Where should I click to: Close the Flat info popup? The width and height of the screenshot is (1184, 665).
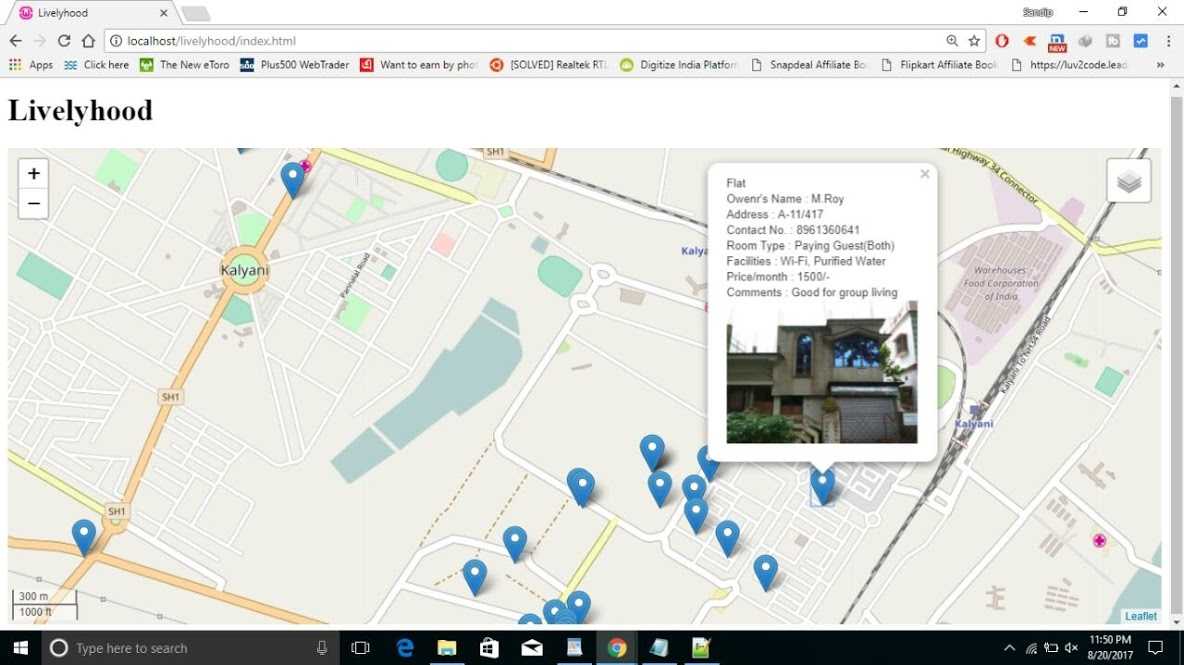(925, 174)
